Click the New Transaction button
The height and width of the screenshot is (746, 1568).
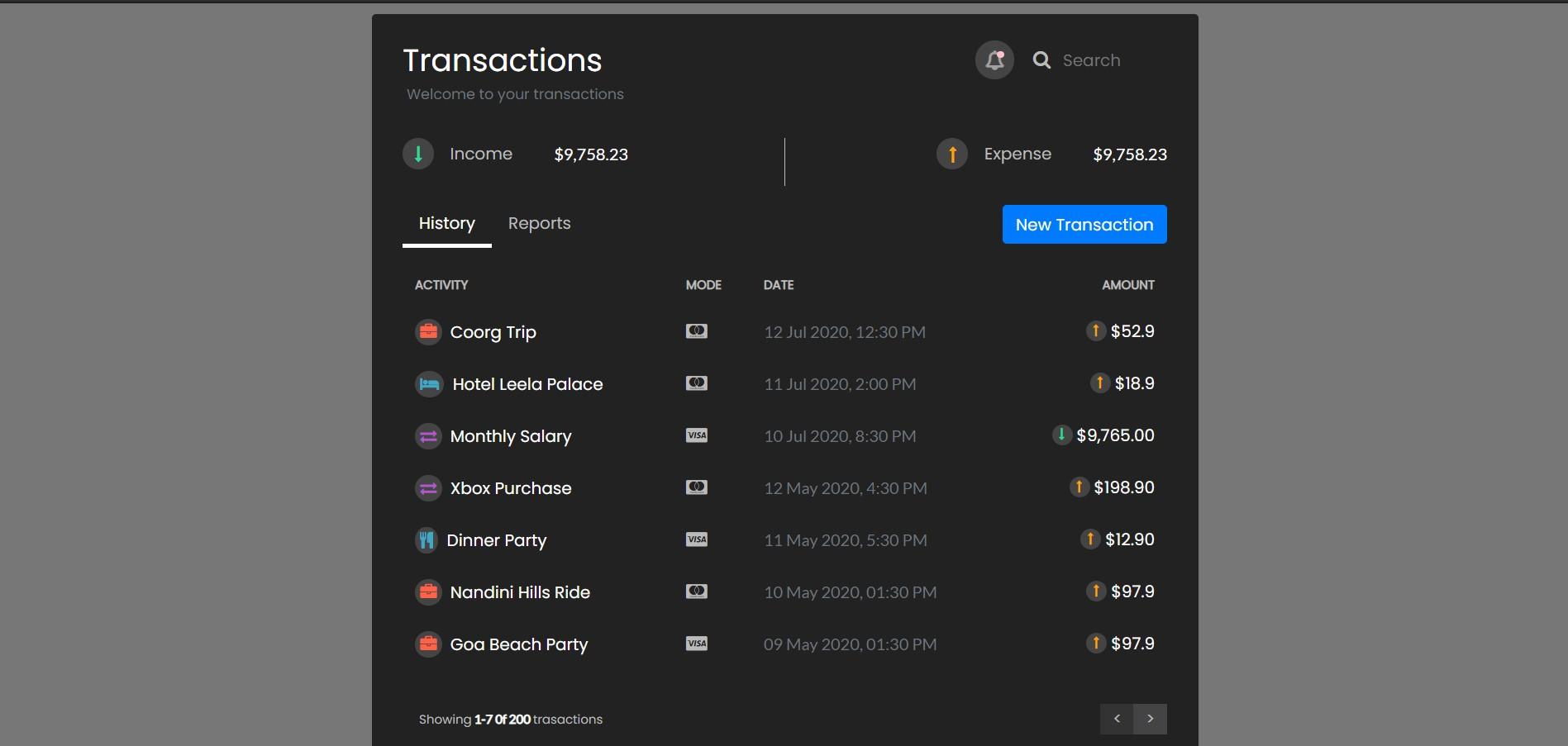[x=1084, y=224]
